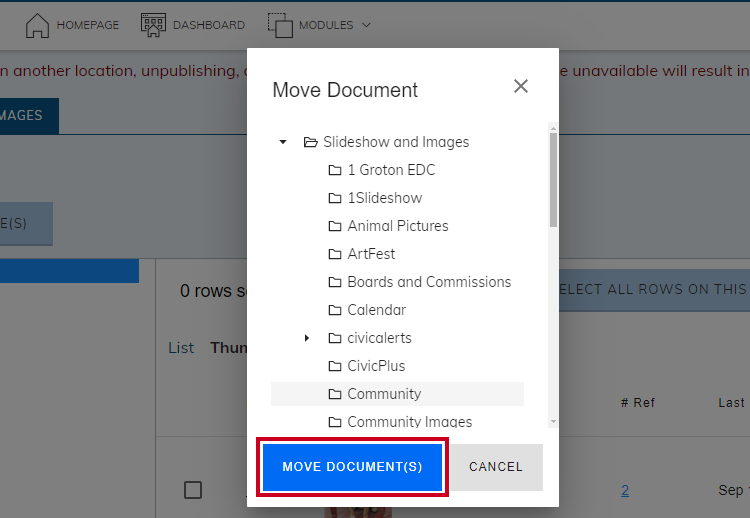
Task: Collapse the Slideshow and Images folder
Action: click(283, 142)
